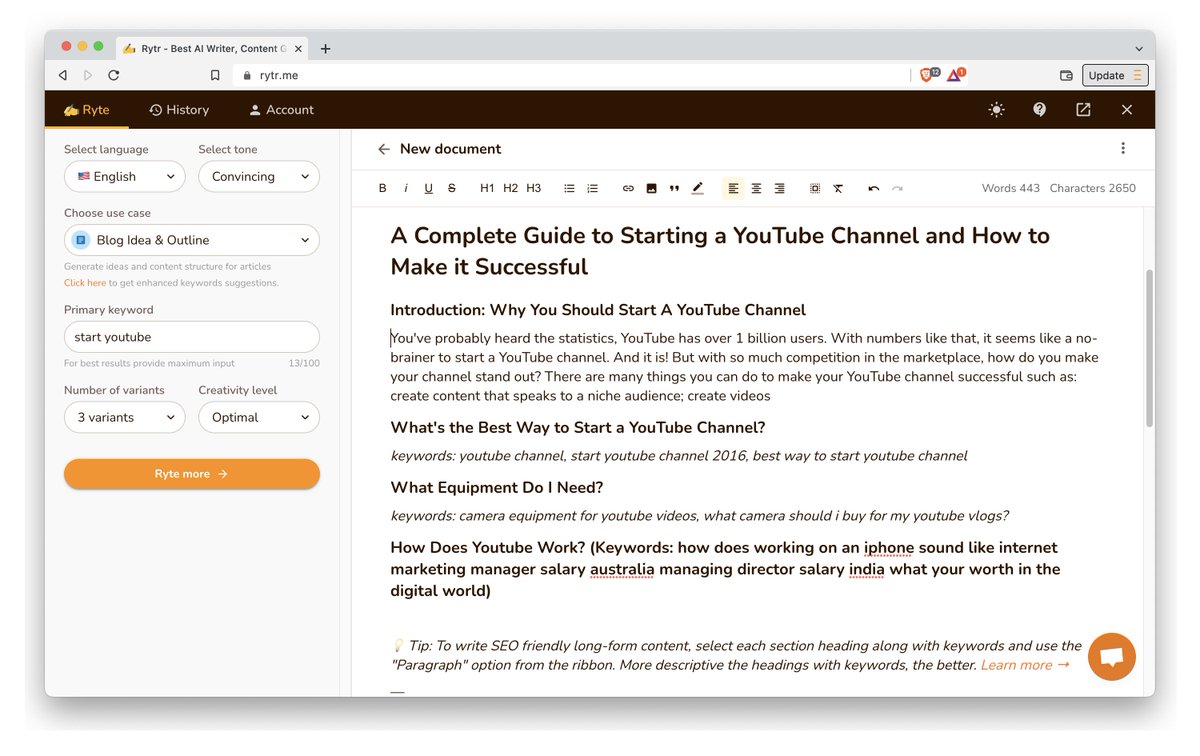The height and width of the screenshot is (756, 1200).
Task: Click here for enhanced keyword suggestions
Action: (x=85, y=283)
